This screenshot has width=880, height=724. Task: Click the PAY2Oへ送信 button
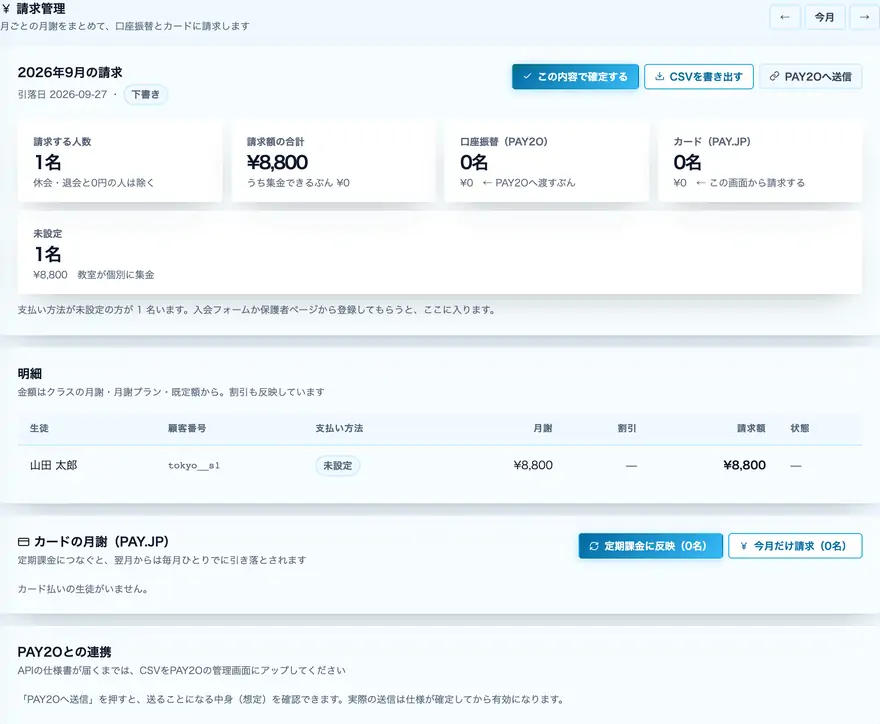click(x=810, y=76)
